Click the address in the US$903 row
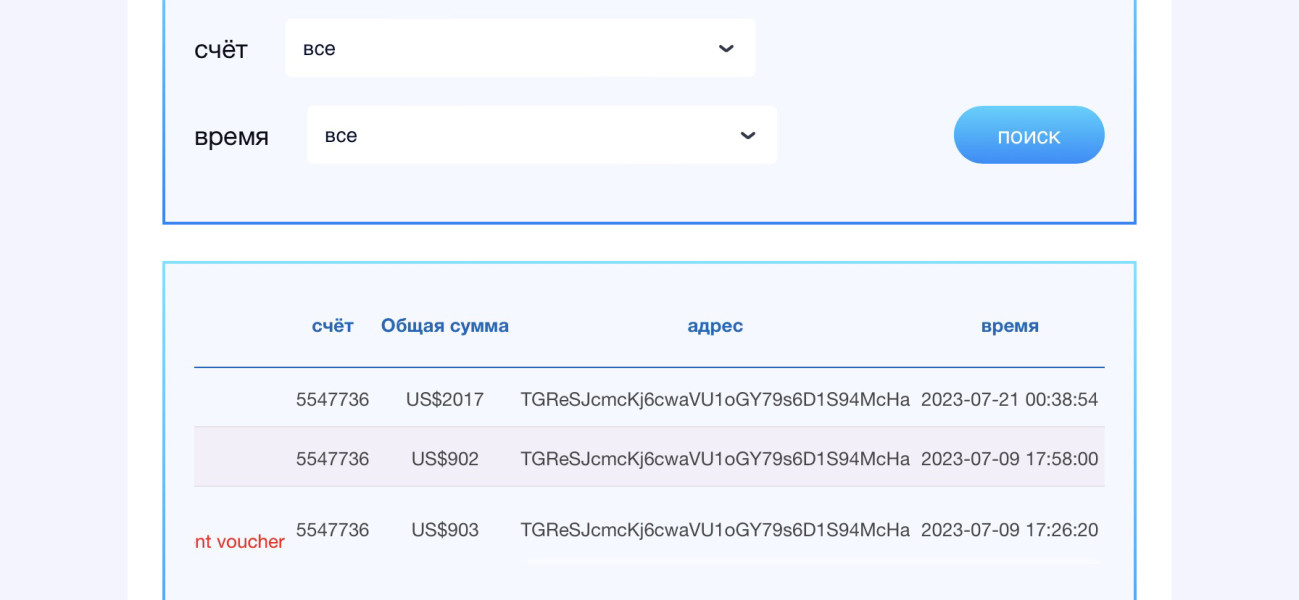Screen dimensions: 1299x600 (715, 530)
